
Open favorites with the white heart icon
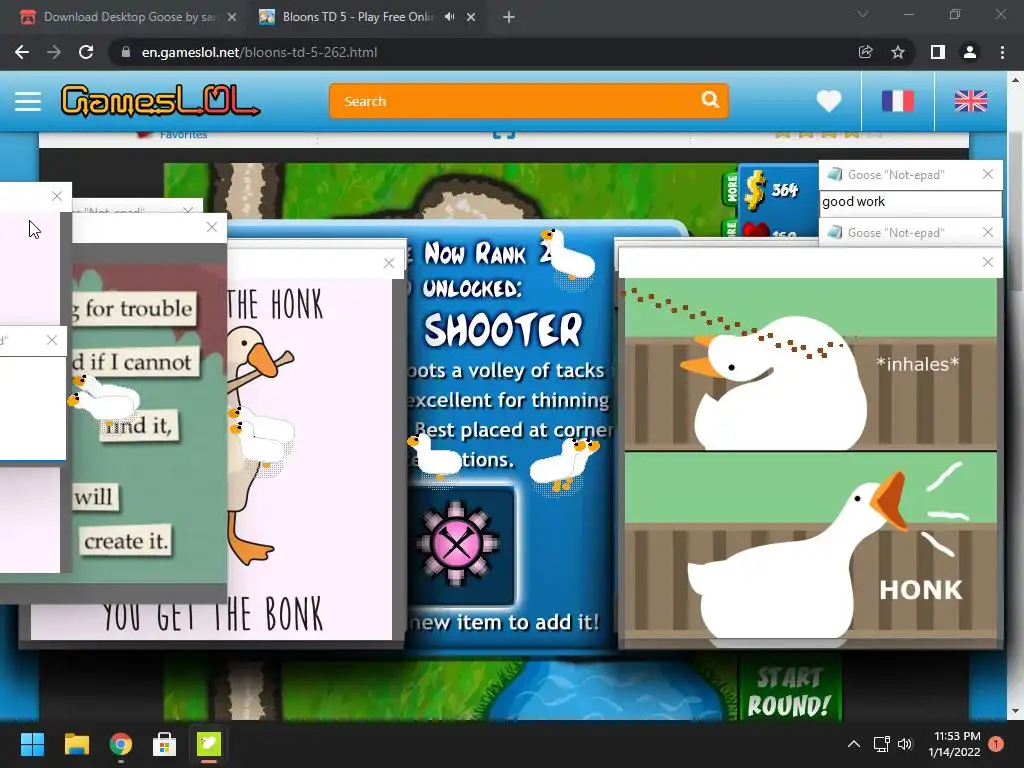(x=829, y=101)
